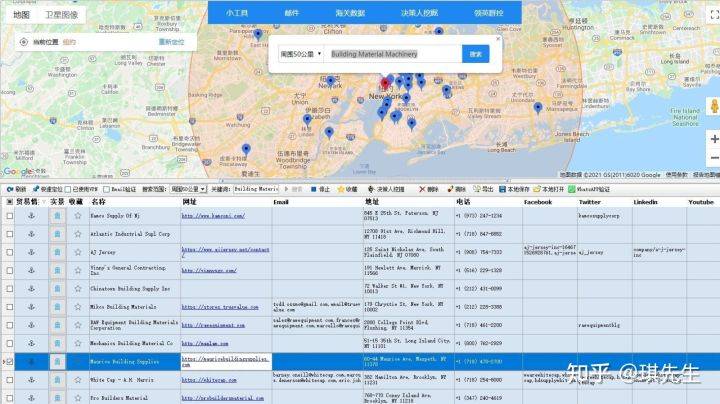Expand the 搜索范围 dropdown in toolbar
The width and height of the screenshot is (720, 404).
[x=188, y=189]
